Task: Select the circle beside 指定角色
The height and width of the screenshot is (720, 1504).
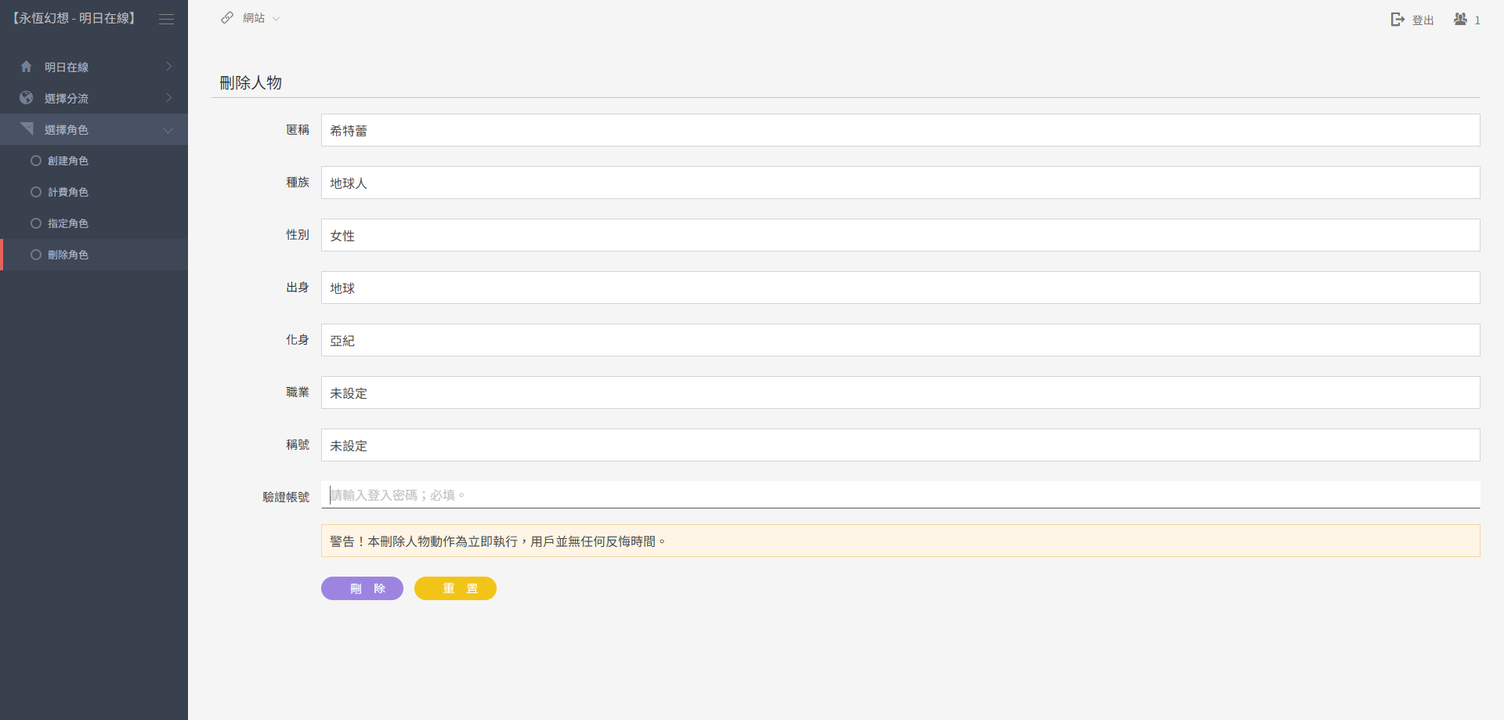Action: click(36, 223)
